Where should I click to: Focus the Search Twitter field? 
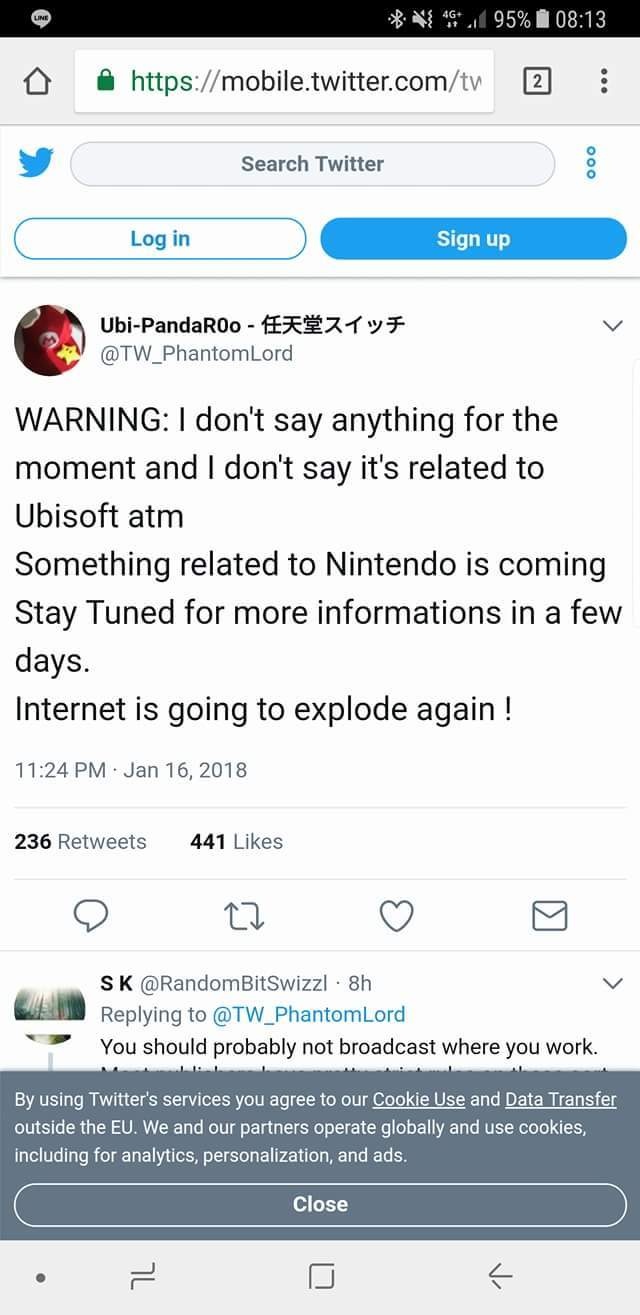point(312,164)
